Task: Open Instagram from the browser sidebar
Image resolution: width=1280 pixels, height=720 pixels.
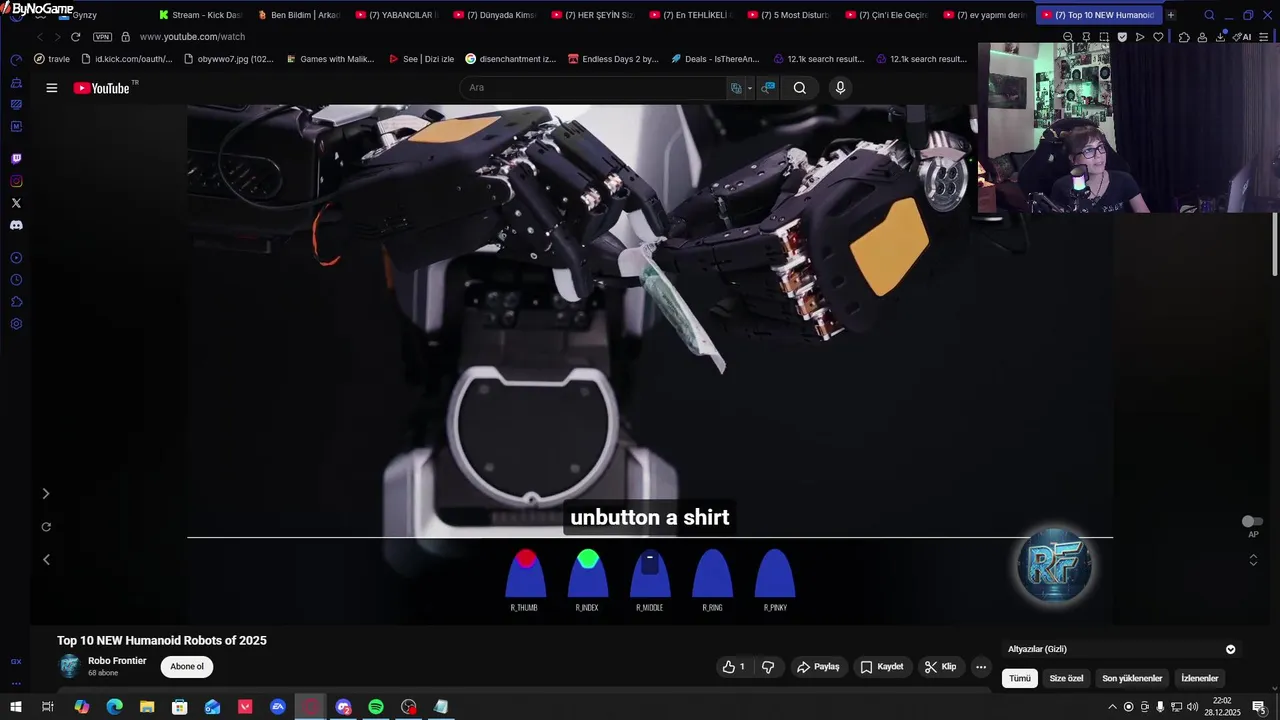Action: point(16,181)
